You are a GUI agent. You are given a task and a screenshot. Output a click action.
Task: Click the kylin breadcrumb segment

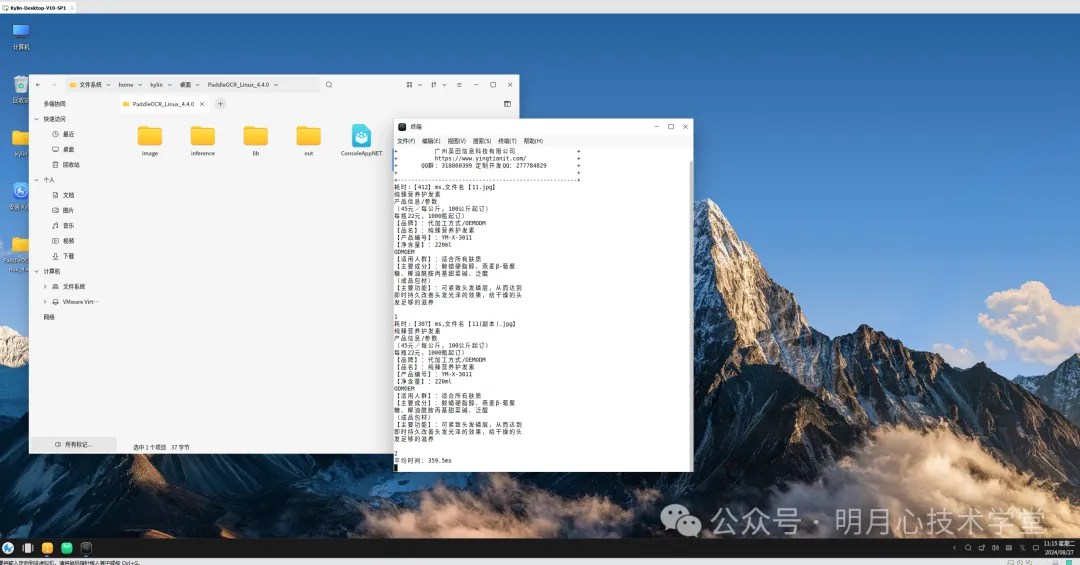tap(157, 85)
